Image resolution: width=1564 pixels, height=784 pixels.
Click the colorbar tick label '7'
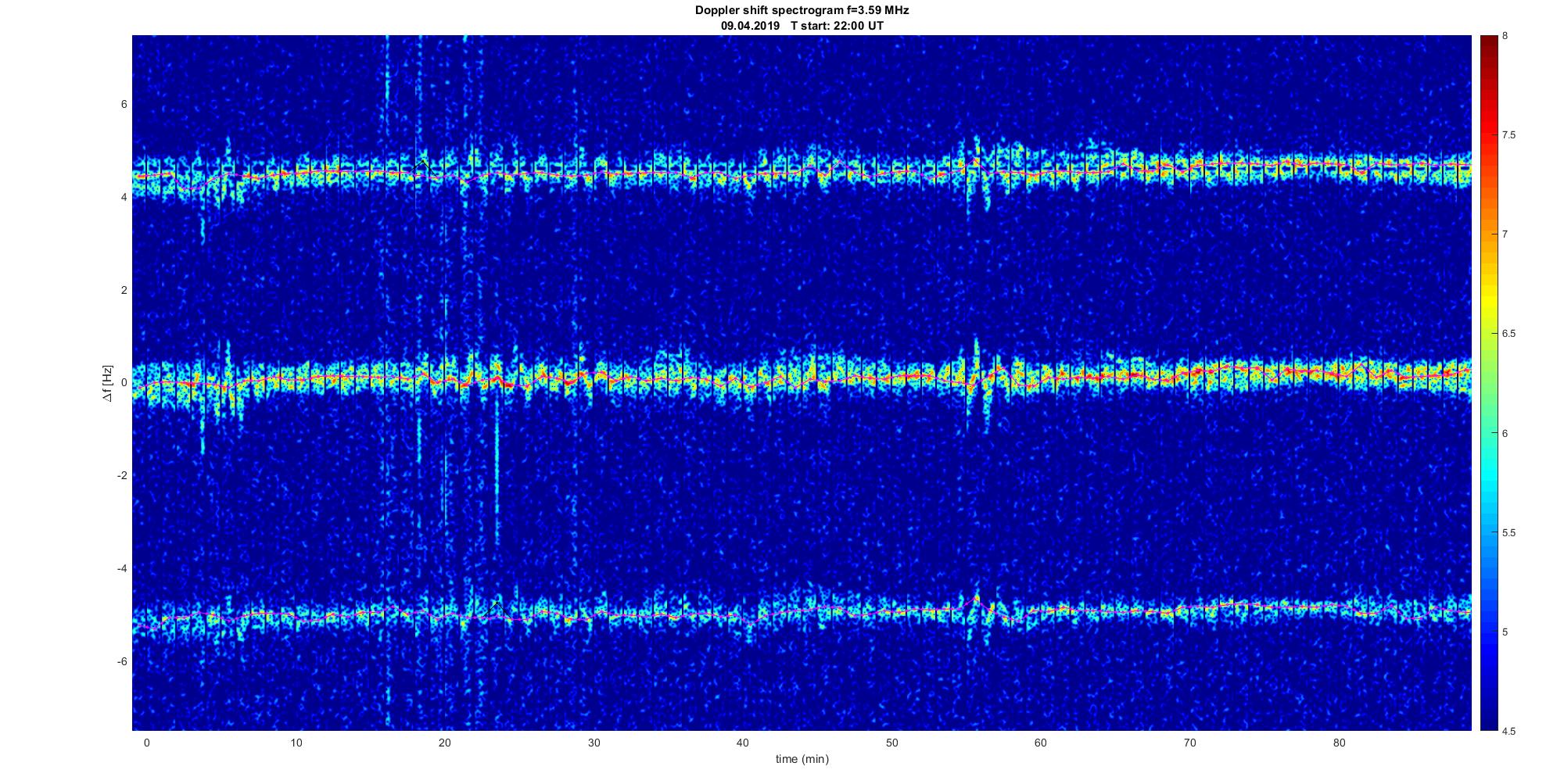tap(1505, 234)
